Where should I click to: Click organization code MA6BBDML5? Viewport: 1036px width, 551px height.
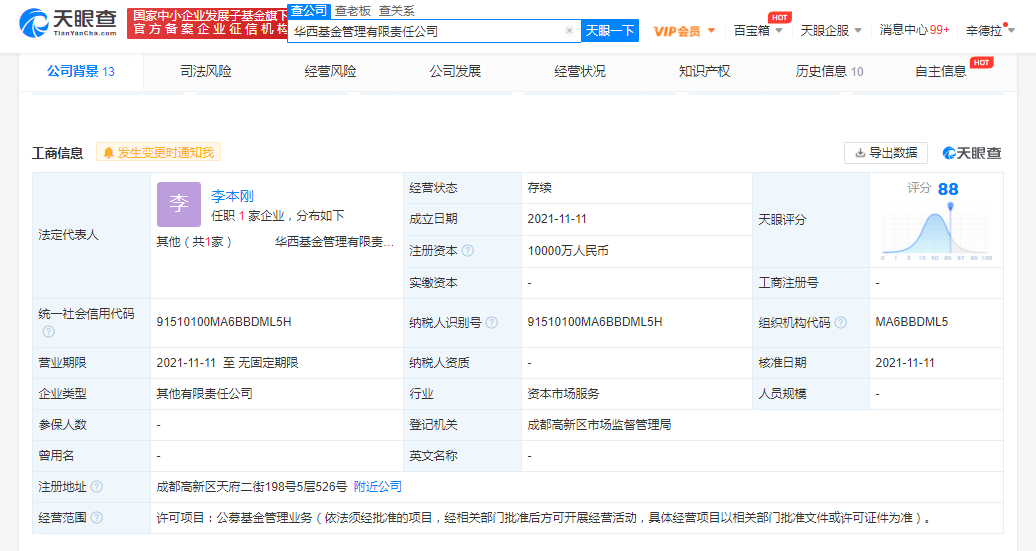pos(912,322)
